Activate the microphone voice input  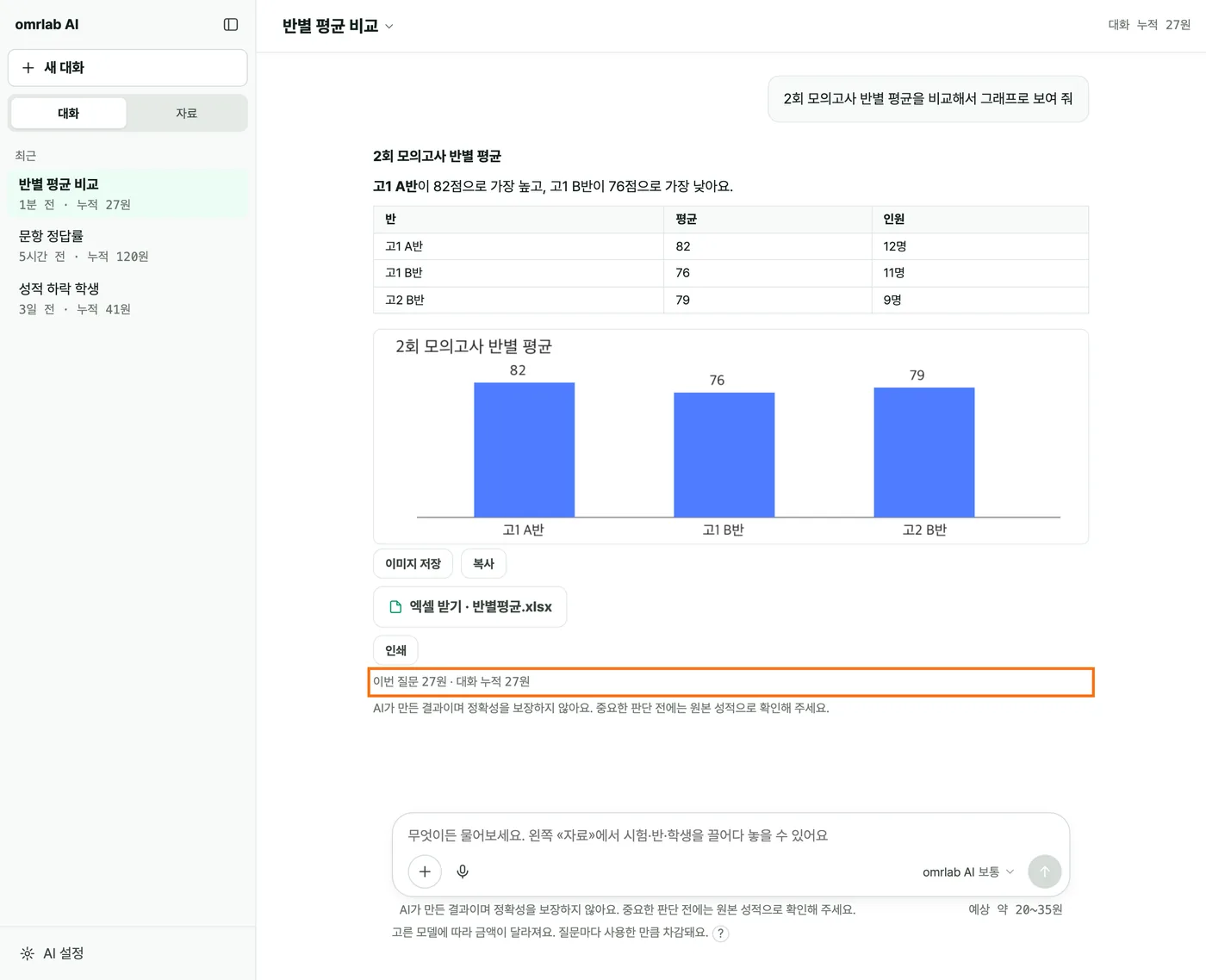pos(463,871)
